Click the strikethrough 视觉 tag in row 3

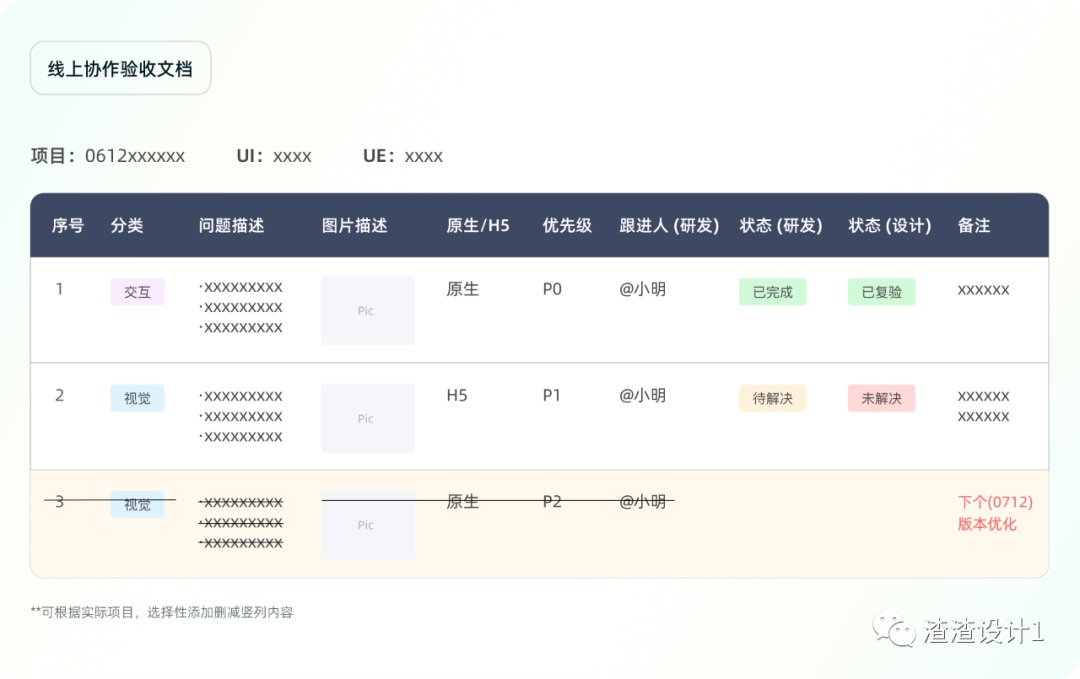(x=137, y=505)
